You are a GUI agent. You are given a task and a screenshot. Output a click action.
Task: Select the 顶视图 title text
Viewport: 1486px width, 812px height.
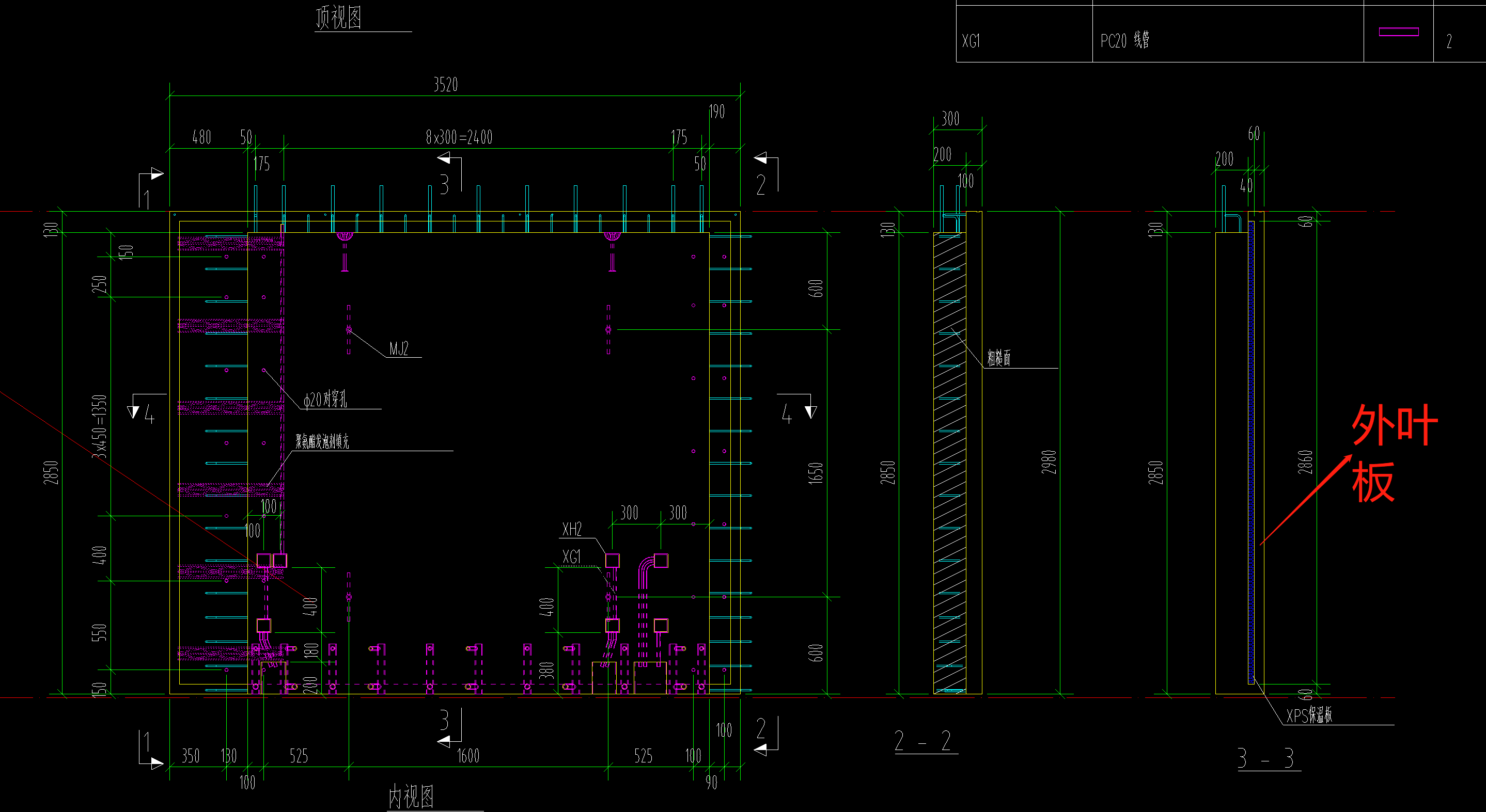[x=339, y=18]
